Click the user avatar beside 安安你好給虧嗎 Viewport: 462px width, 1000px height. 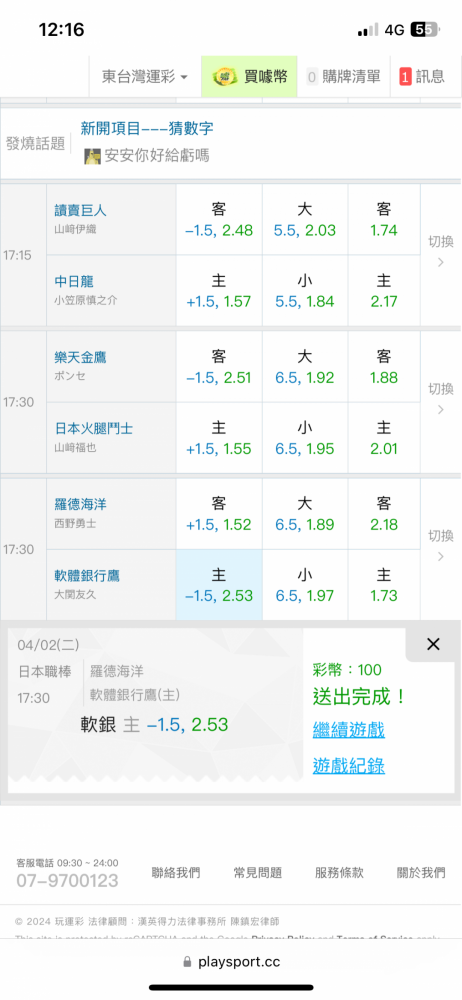pyautogui.click(x=93, y=156)
